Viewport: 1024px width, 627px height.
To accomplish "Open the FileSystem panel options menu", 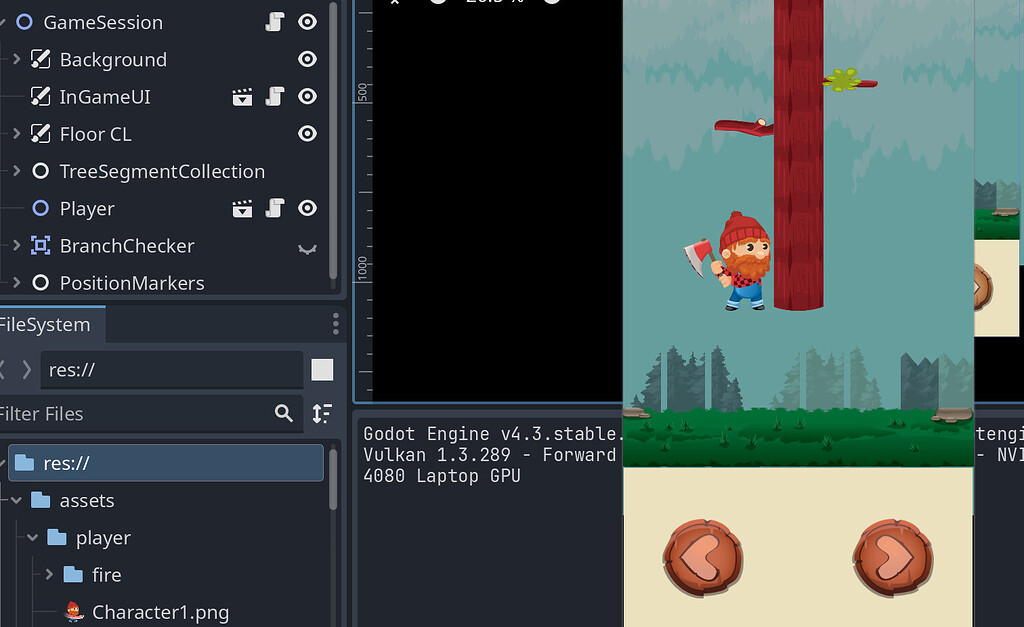I will (335, 323).
